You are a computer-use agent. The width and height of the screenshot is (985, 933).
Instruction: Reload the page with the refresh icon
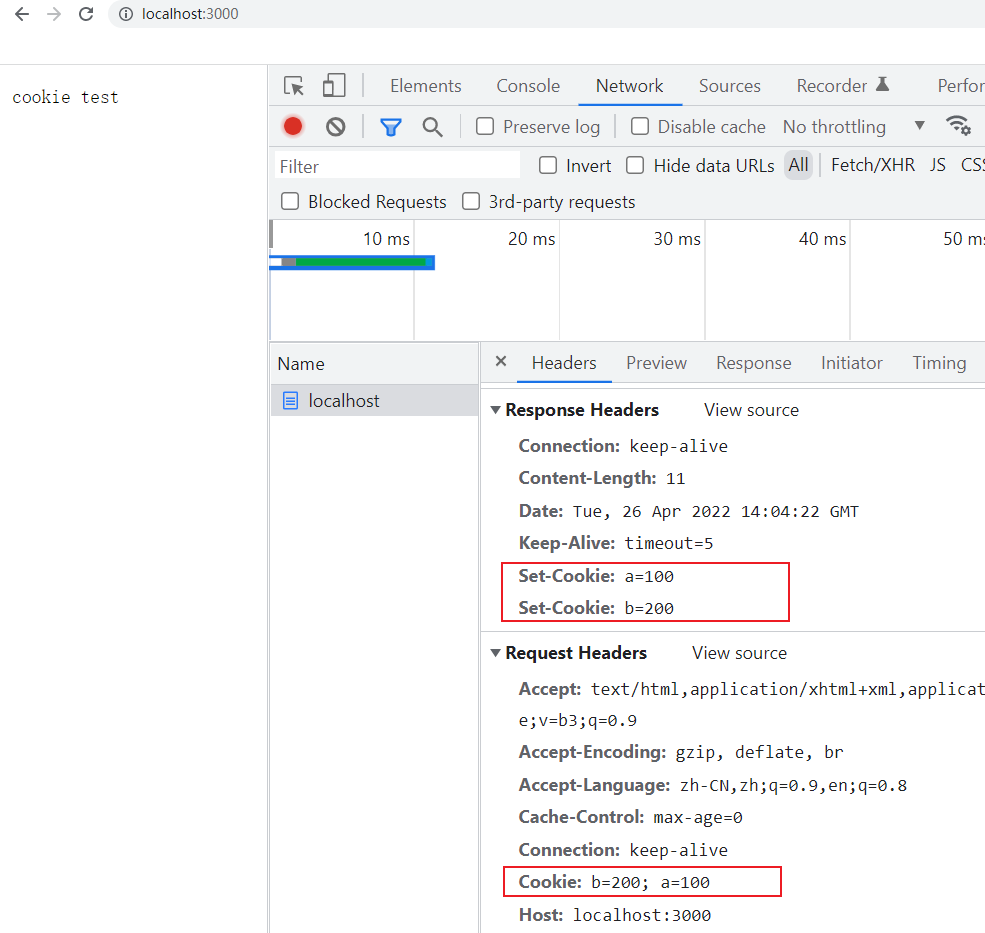pos(85,15)
